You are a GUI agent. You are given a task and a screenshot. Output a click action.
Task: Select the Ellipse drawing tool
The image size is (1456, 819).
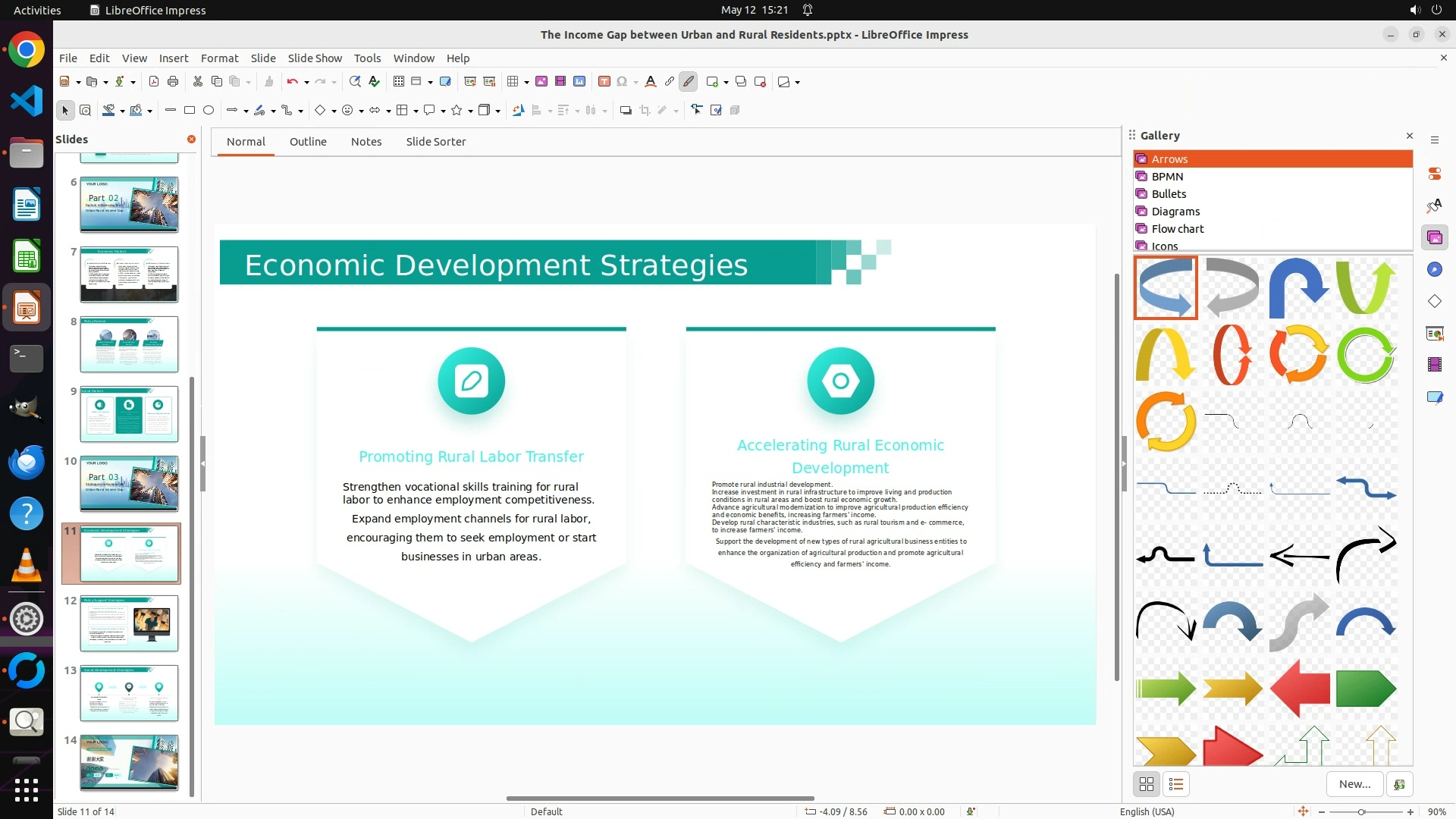coord(209,111)
